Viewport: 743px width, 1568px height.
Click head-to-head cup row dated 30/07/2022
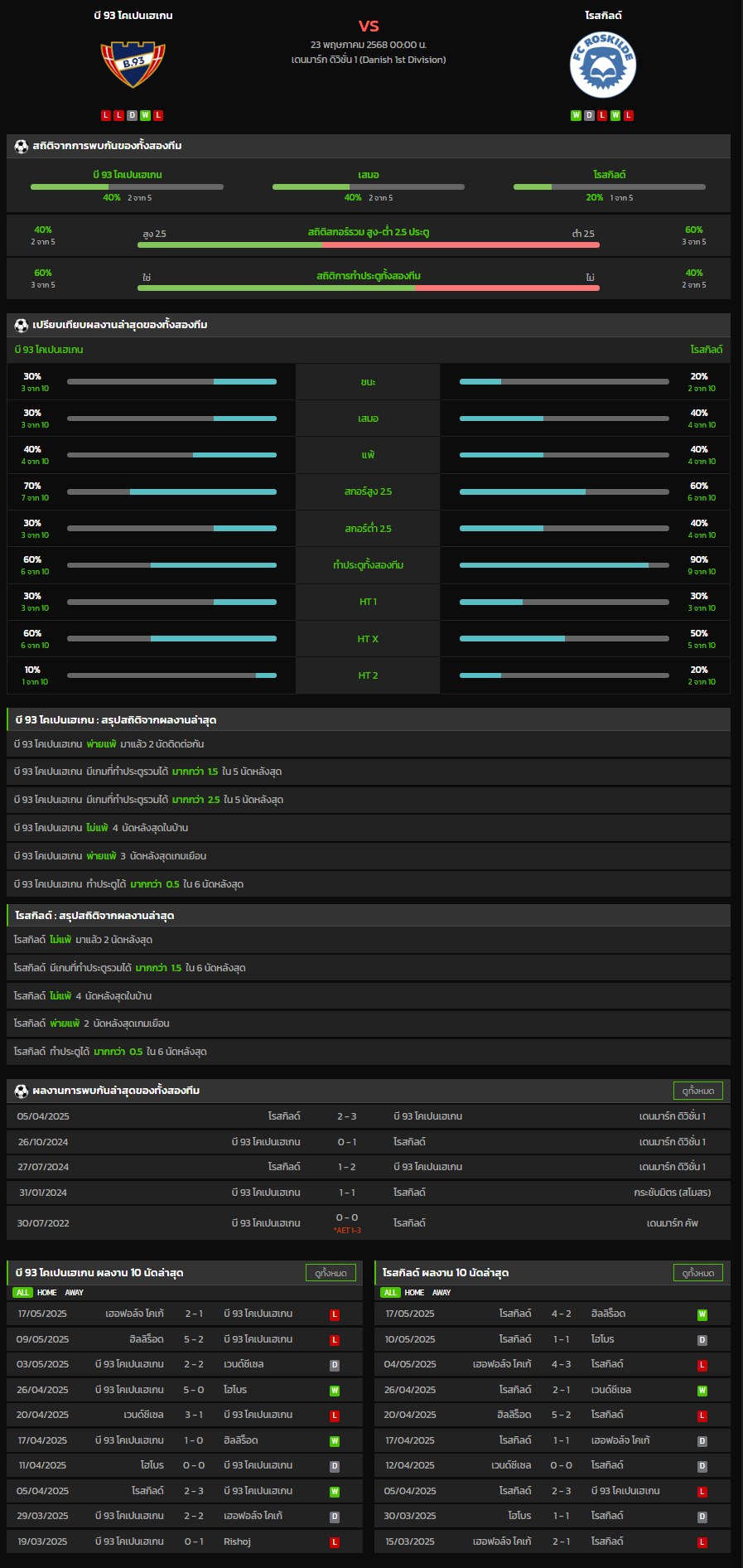[x=369, y=1223]
